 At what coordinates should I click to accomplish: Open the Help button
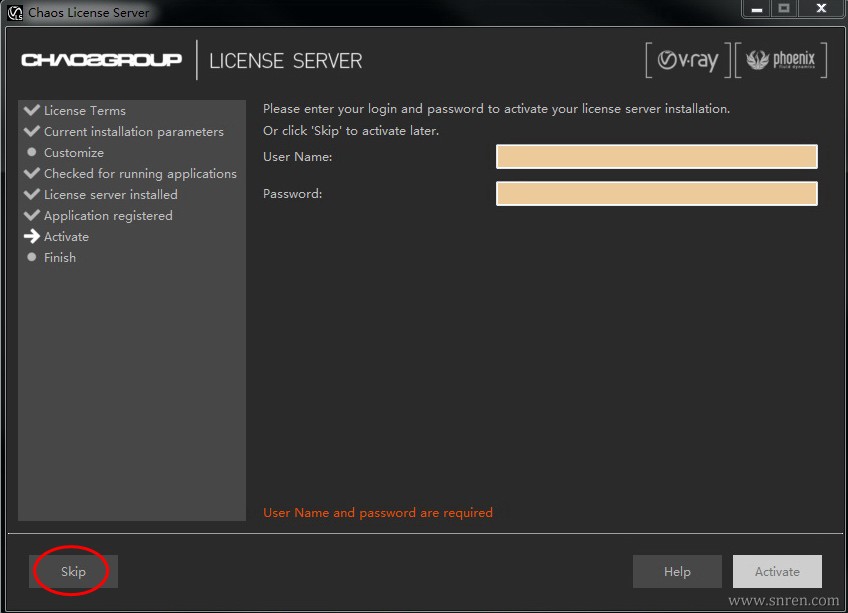677,571
